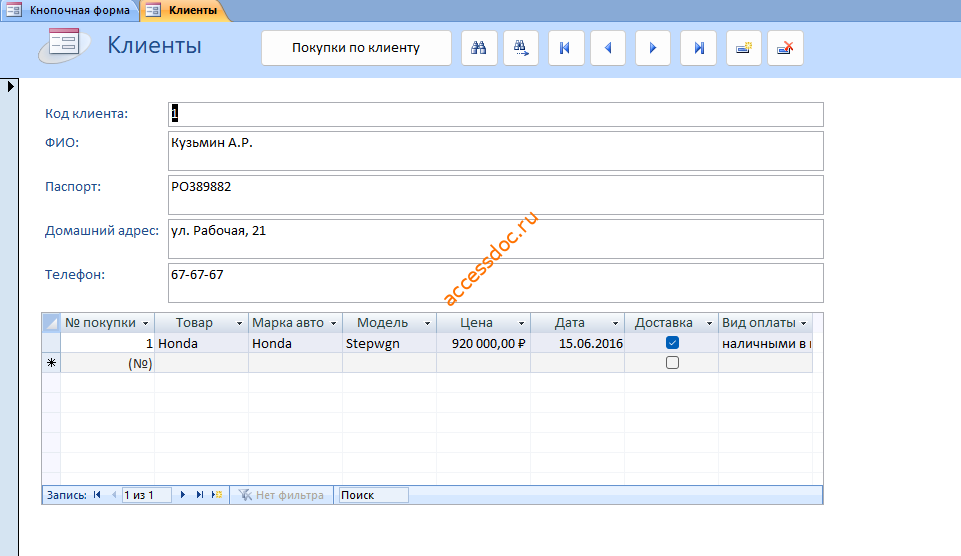Click subform next record navigation arrow
Image resolution: width=961 pixels, height=556 pixels.
coord(183,495)
